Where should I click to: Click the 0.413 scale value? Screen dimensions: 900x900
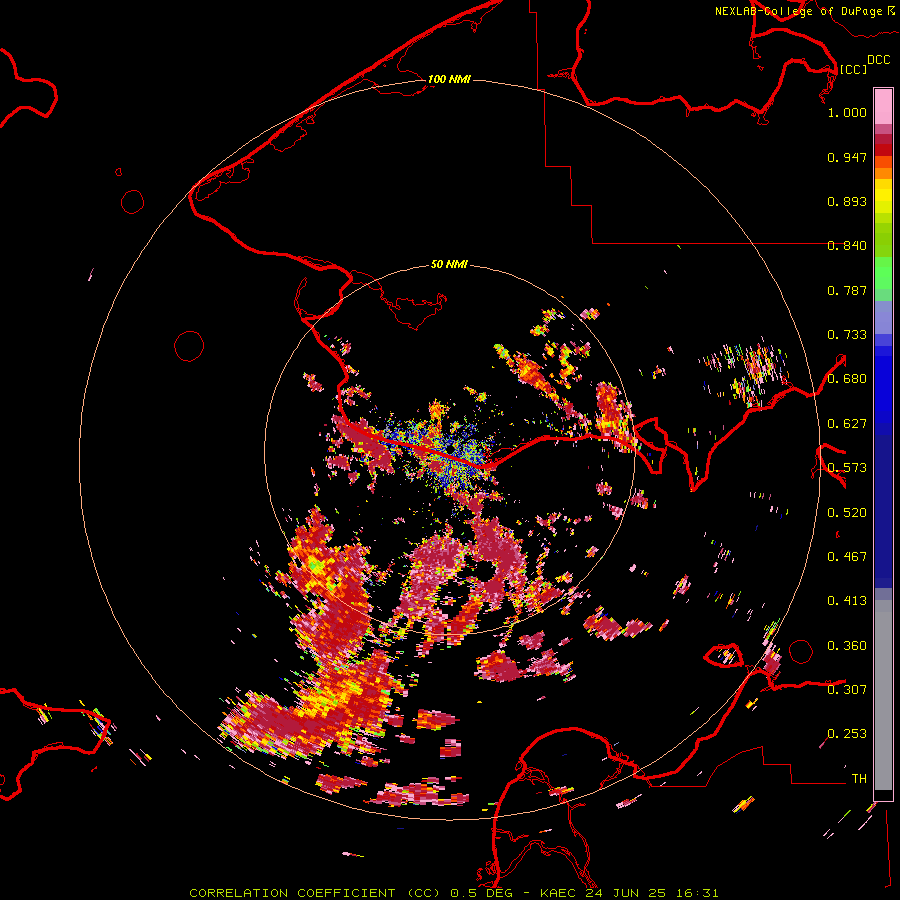[847, 601]
